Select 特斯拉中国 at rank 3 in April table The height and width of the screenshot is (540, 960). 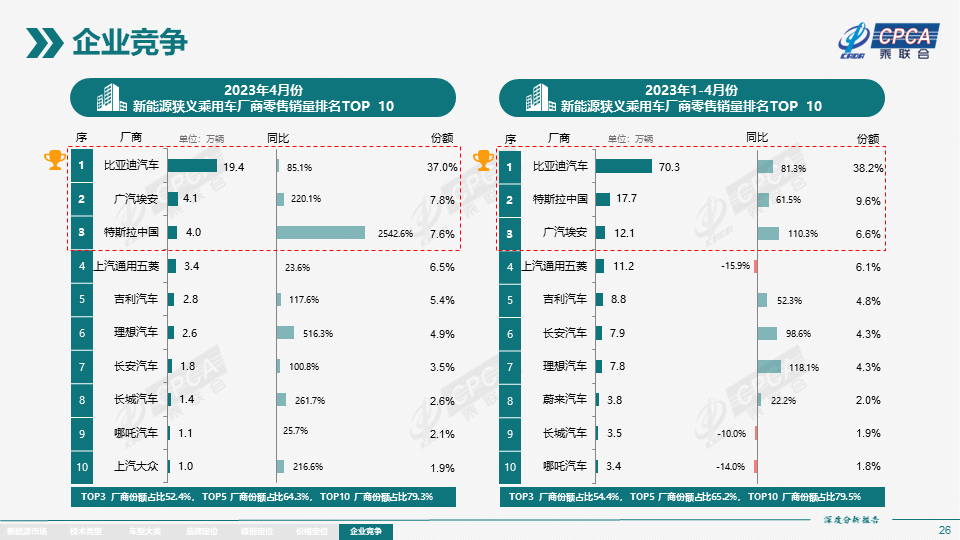(x=131, y=232)
